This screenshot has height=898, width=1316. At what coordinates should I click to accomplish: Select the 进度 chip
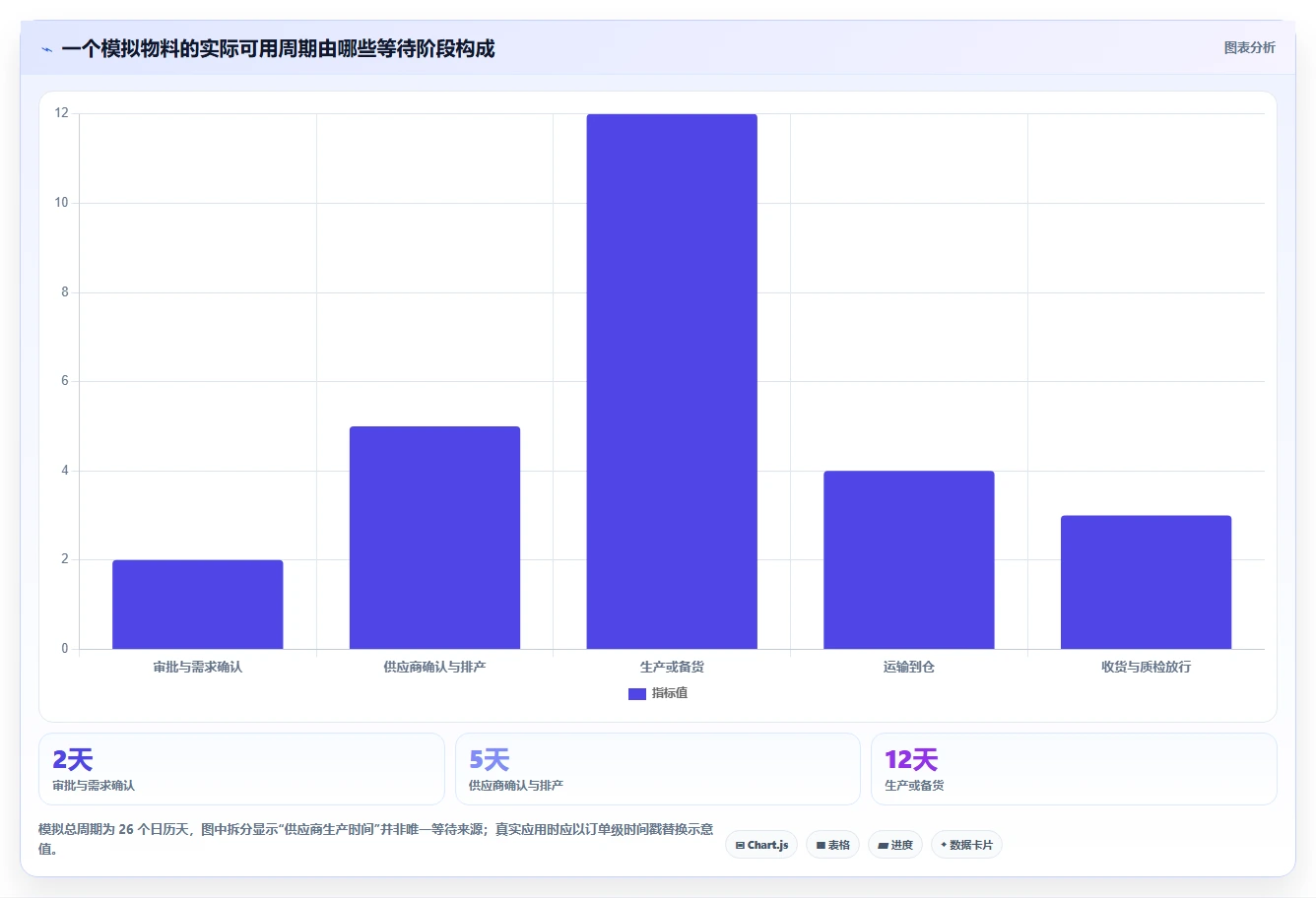[894, 845]
